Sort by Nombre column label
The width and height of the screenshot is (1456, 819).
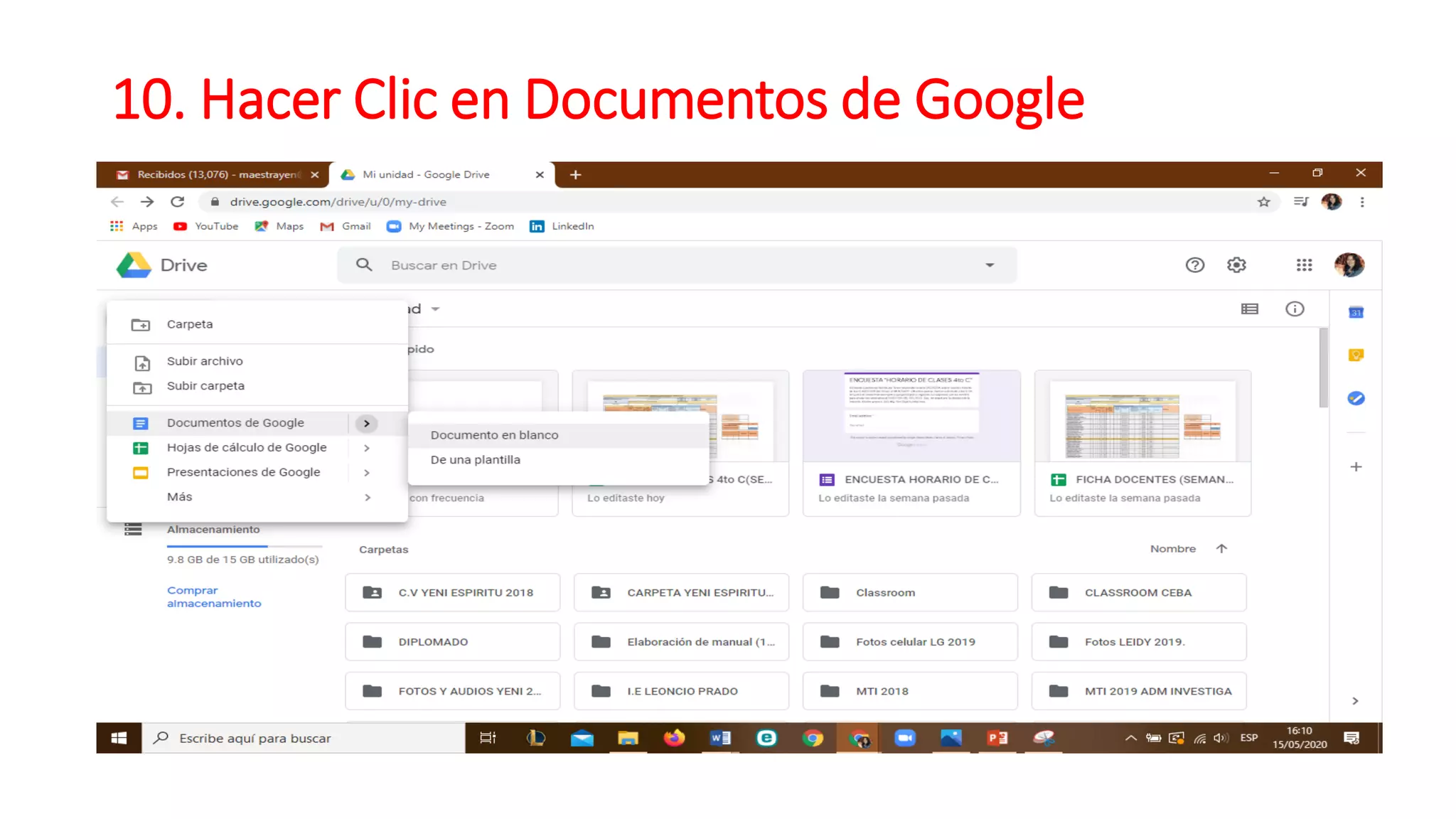coord(1172,549)
